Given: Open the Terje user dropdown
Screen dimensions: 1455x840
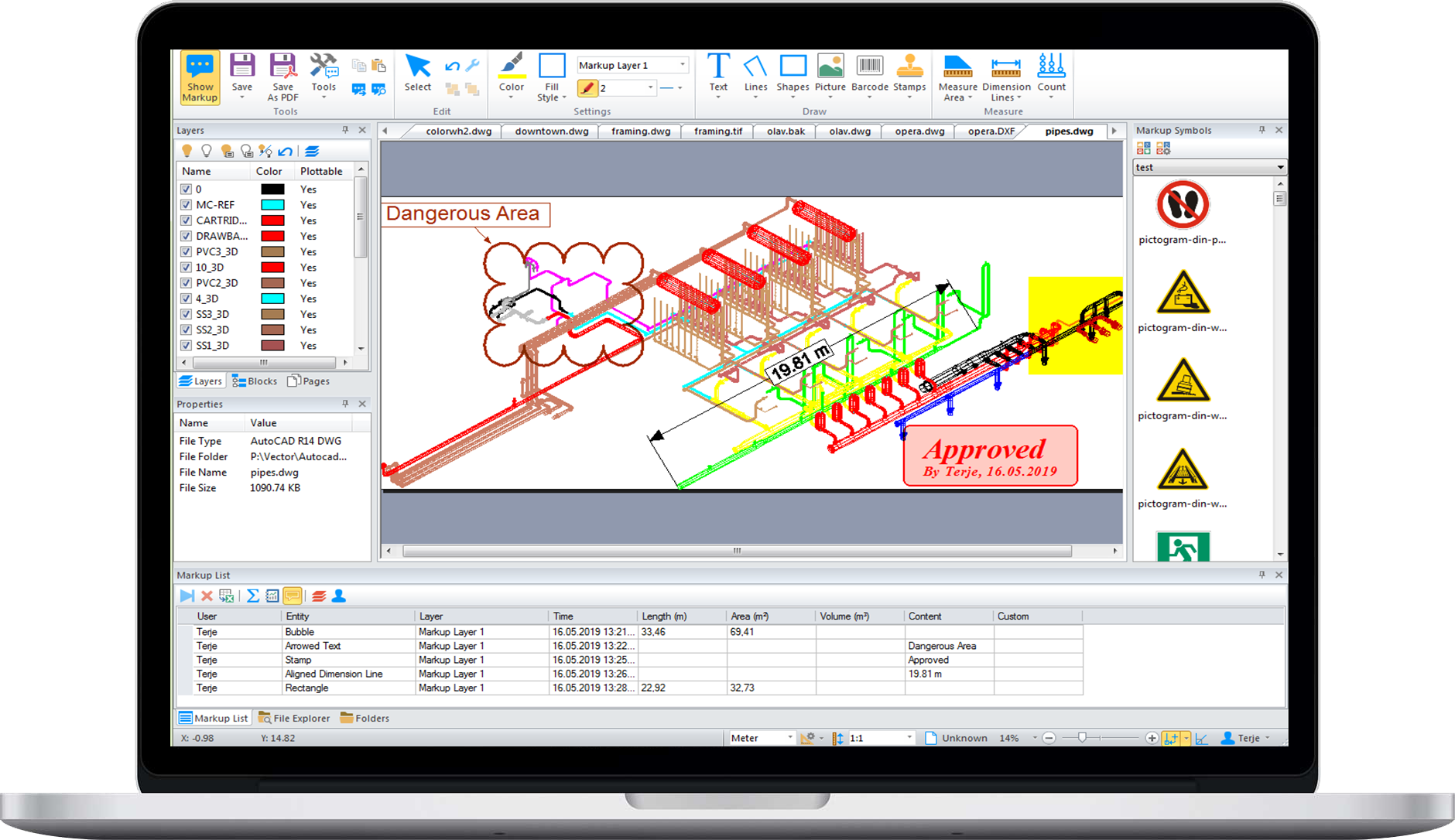Looking at the screenshot, I should pyautogui.click(x=1246, y=738).
